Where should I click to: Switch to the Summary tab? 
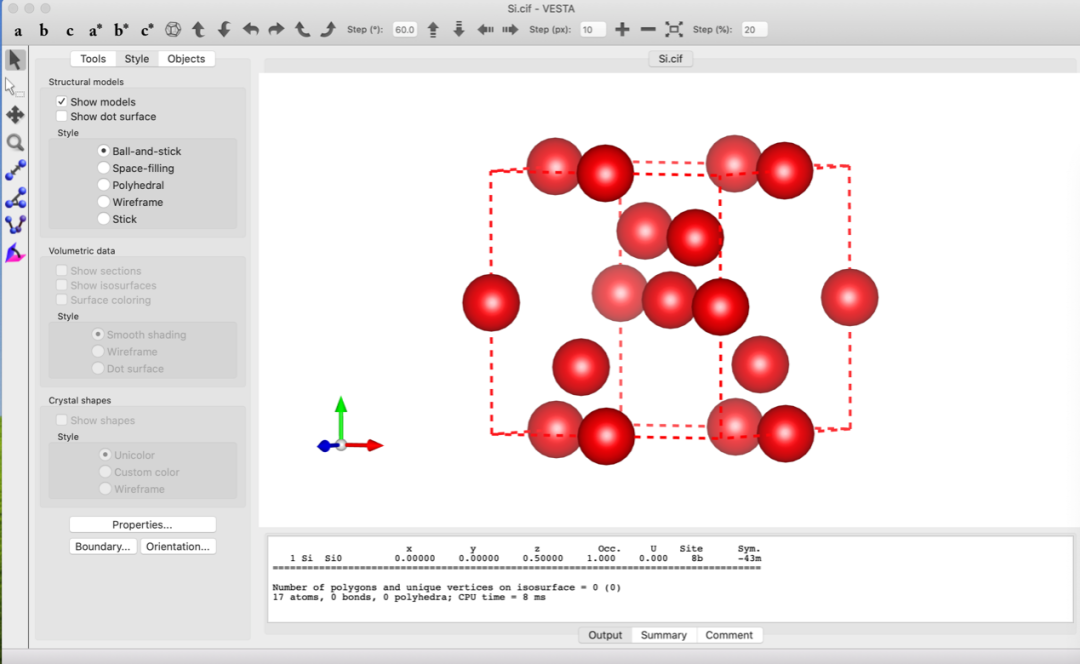663,635
